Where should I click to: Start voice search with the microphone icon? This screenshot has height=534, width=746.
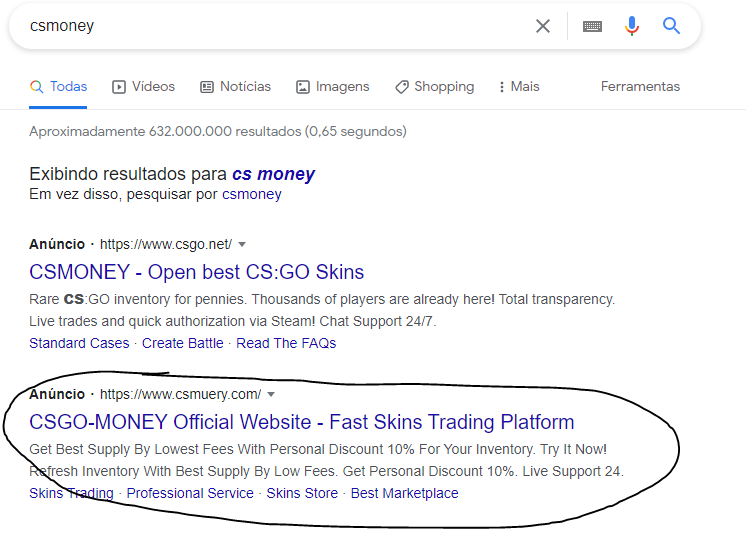631,26
